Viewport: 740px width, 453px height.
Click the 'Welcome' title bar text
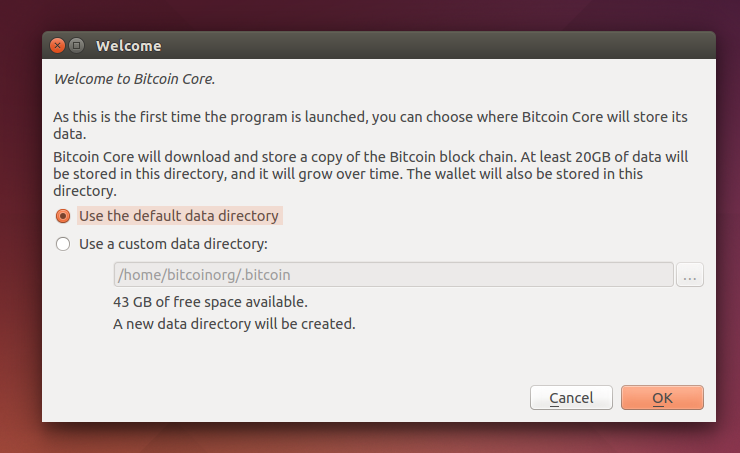[x=128, y=46]
